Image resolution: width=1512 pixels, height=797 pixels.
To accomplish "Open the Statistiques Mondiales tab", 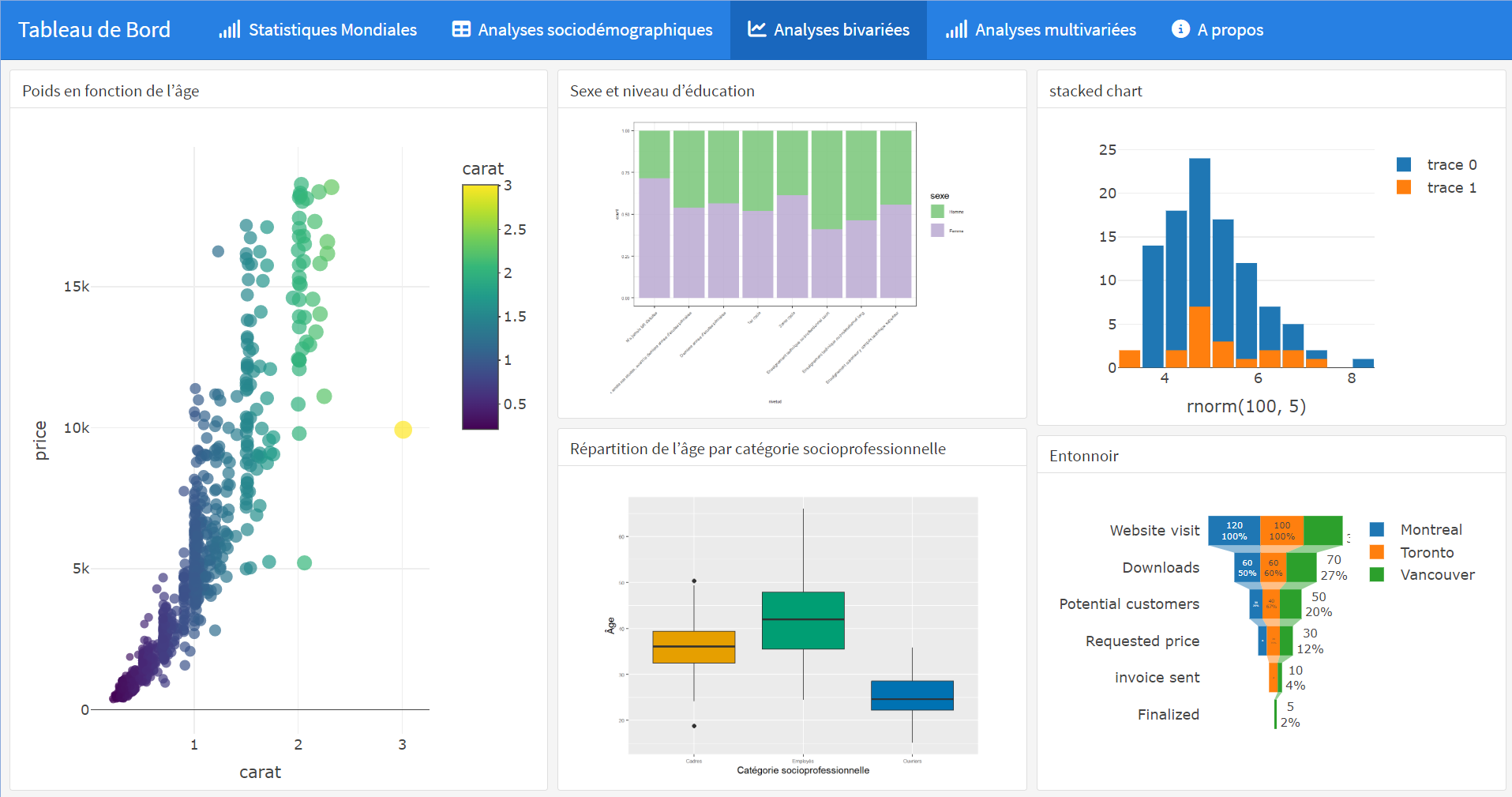I will pos(332,30).
